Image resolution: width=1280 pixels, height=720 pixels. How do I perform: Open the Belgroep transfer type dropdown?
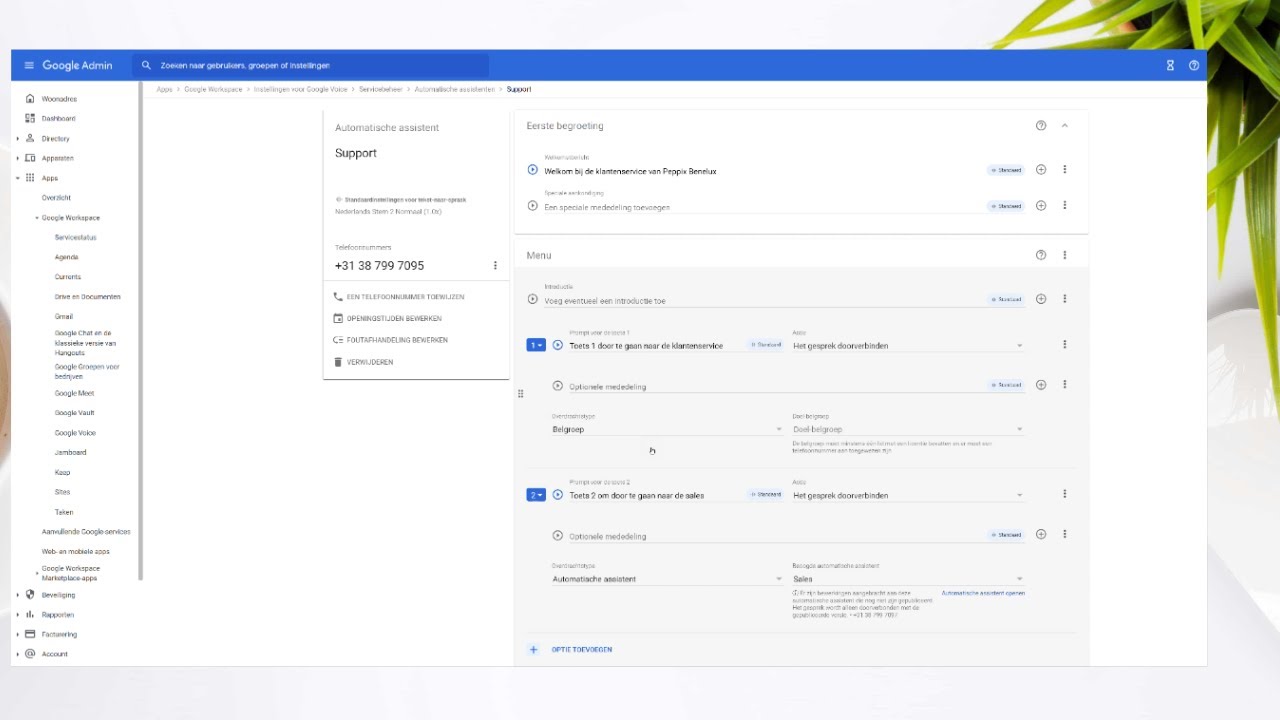(x=667, y=429)
